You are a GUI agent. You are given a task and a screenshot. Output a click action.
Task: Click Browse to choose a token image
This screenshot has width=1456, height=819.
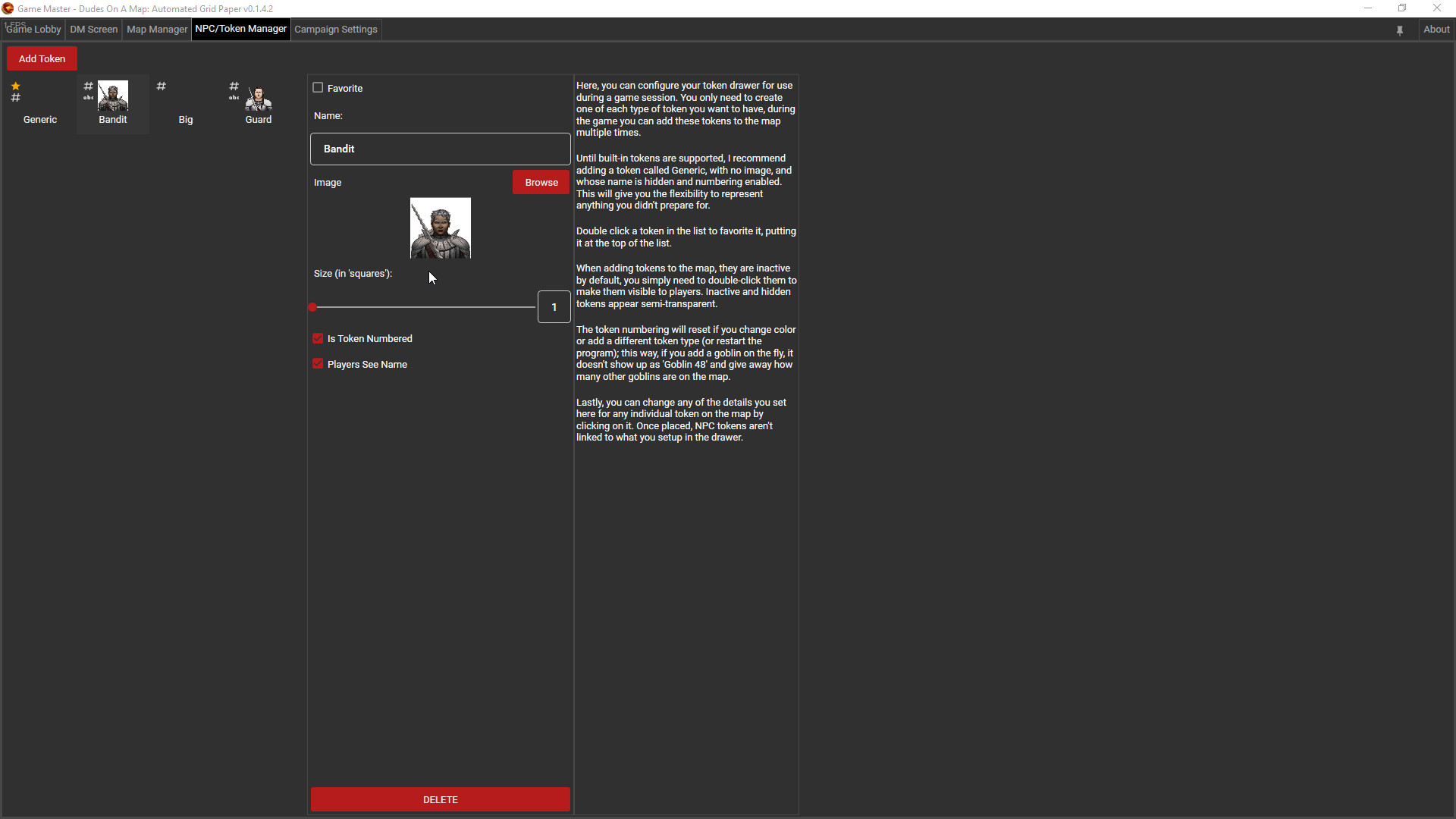tap(541, 182)
